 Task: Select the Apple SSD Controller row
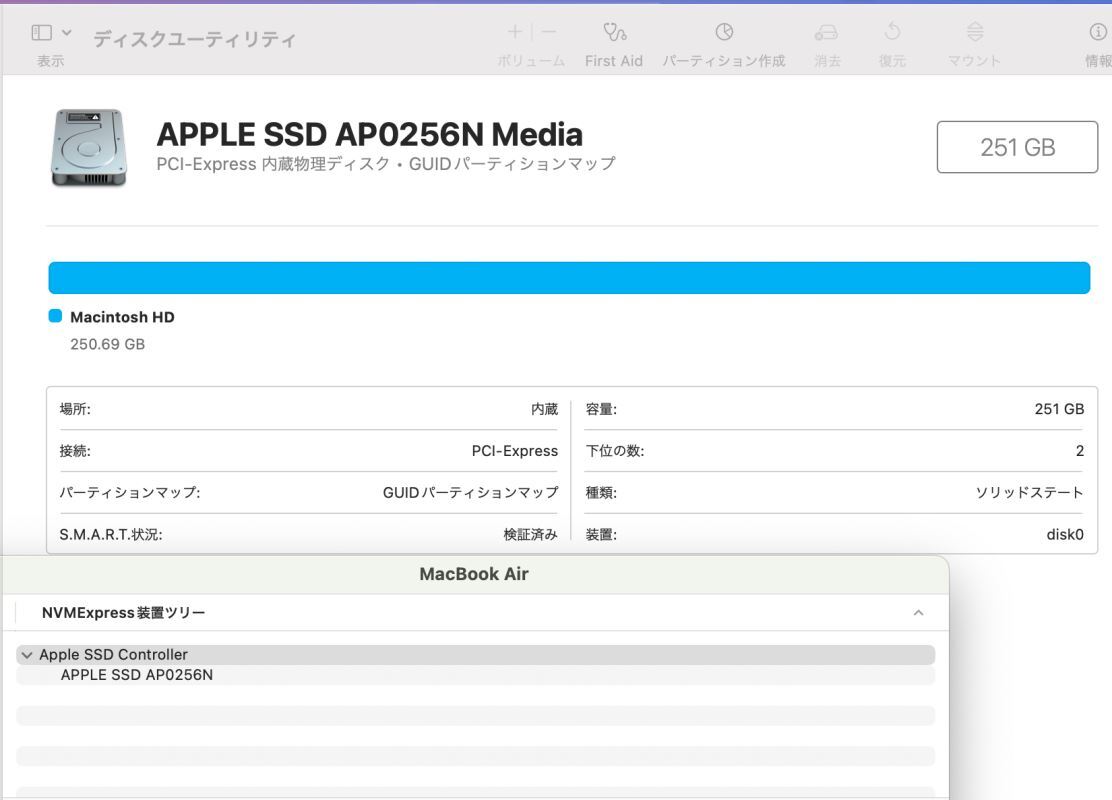475,655
